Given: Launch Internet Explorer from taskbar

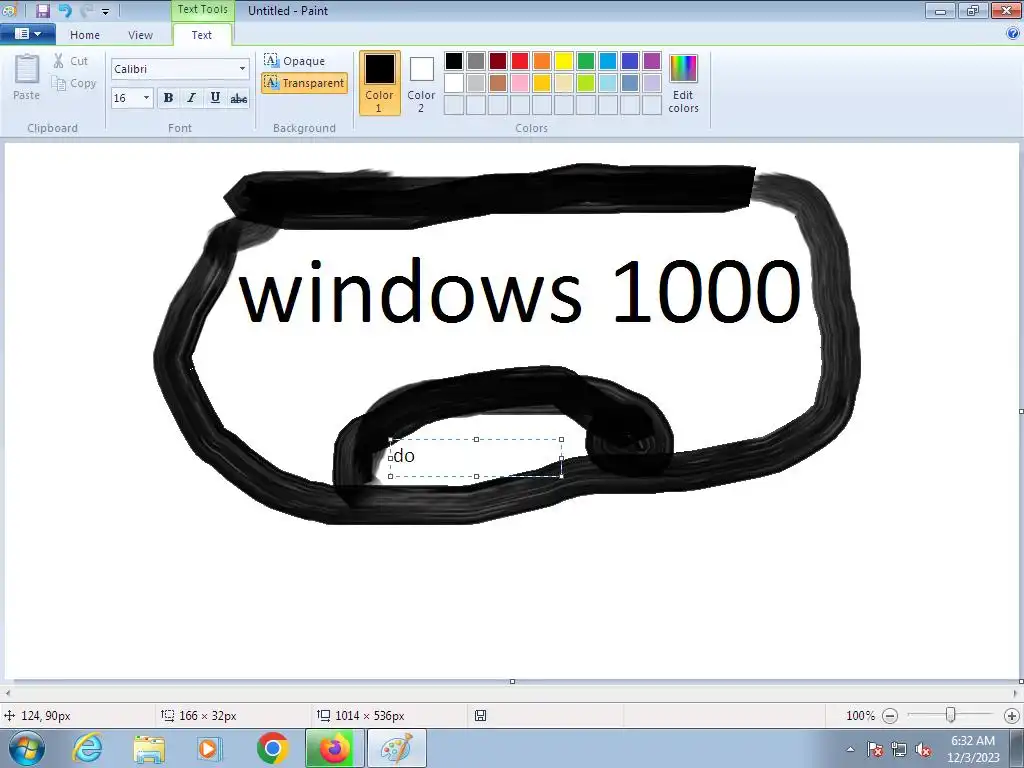Looking at the screenshot, I should (x=87, y=748).
